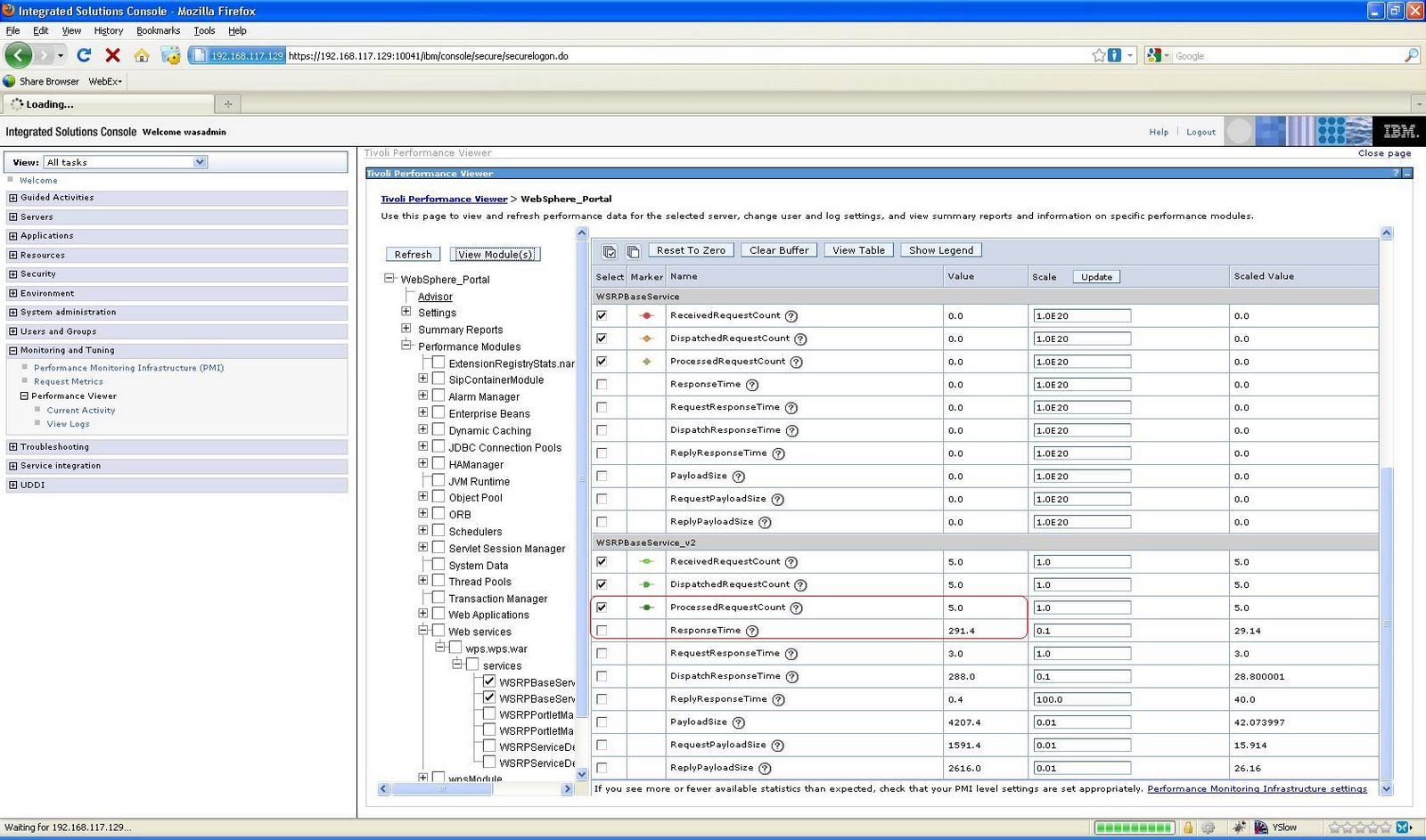
Task: Expand the Servlet Session Manager node
Action: pos(422,548)
